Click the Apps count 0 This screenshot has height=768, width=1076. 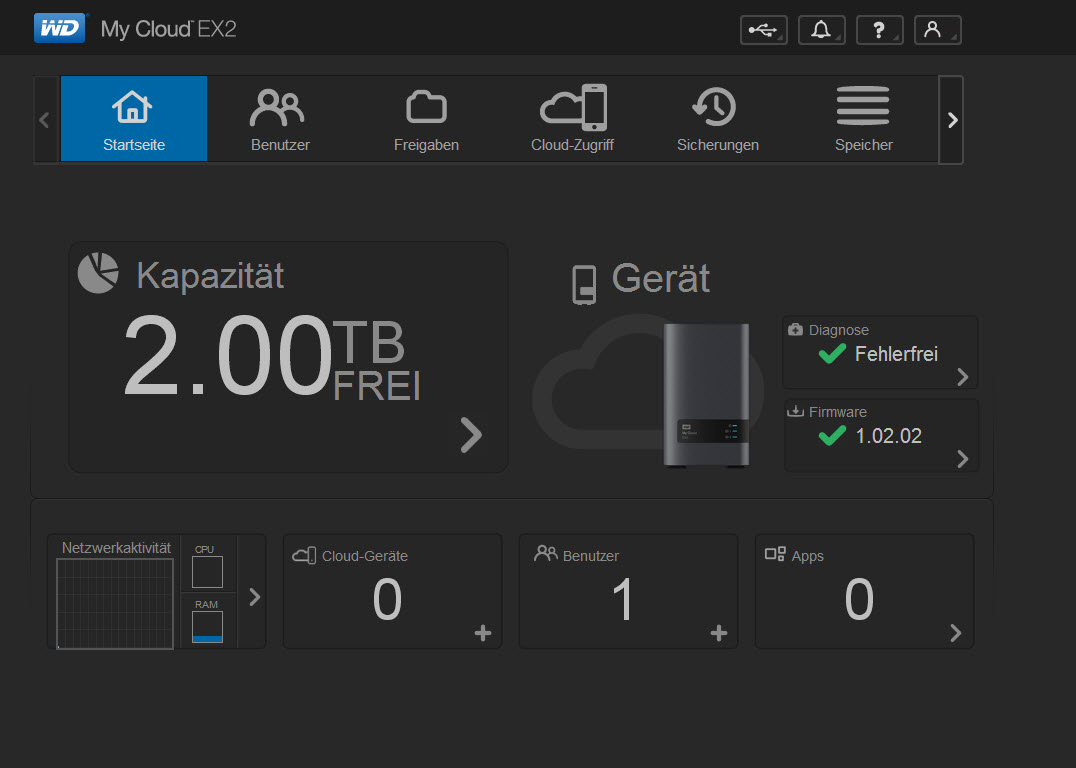[859, 599]
